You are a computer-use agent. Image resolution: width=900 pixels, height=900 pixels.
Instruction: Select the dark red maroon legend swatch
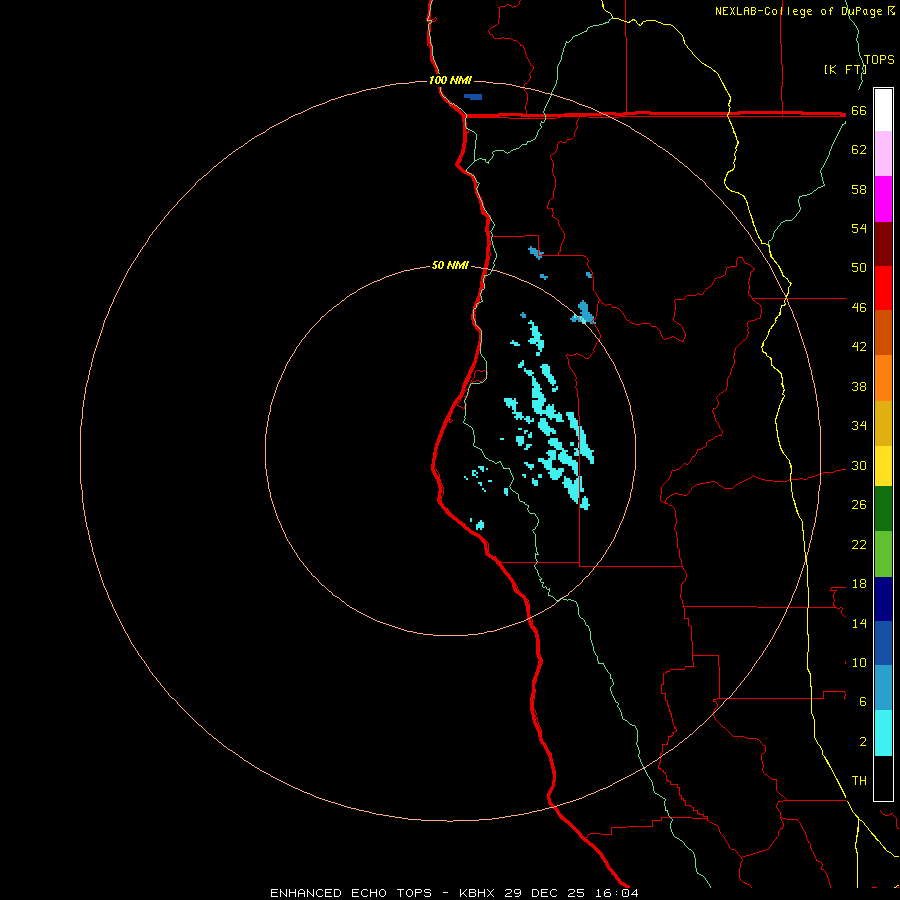883,244
